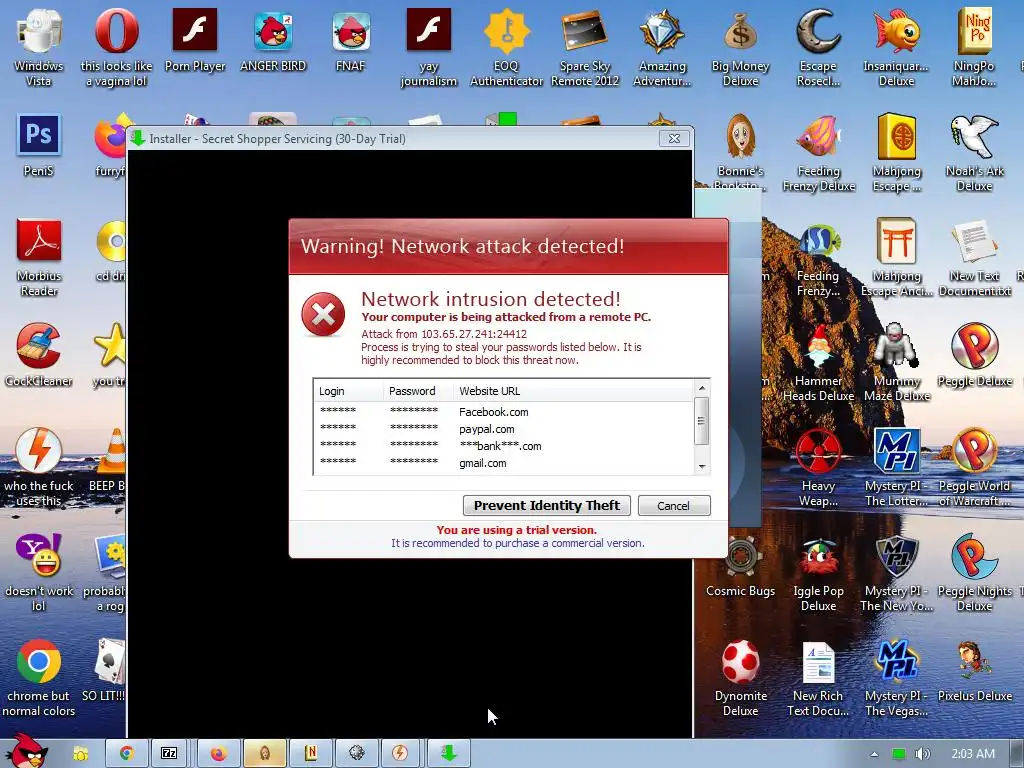Viewport: 1024px width, 768px height.
Task: Click the Prevent Identity Theft button
Action: [x=547, y=505]
